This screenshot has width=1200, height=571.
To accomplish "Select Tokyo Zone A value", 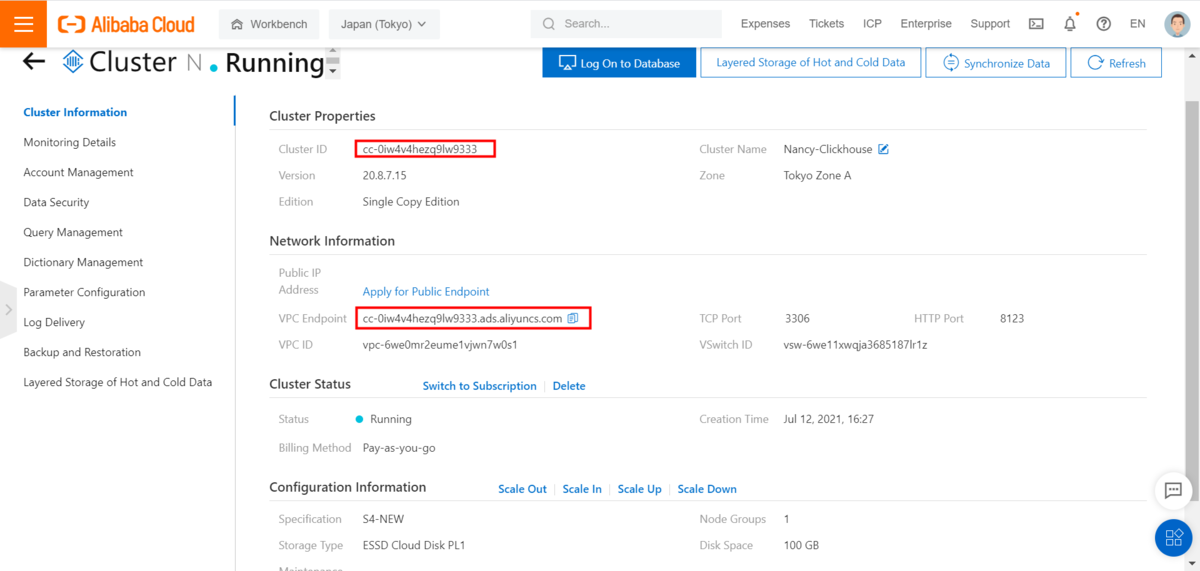I will [817, 175].
